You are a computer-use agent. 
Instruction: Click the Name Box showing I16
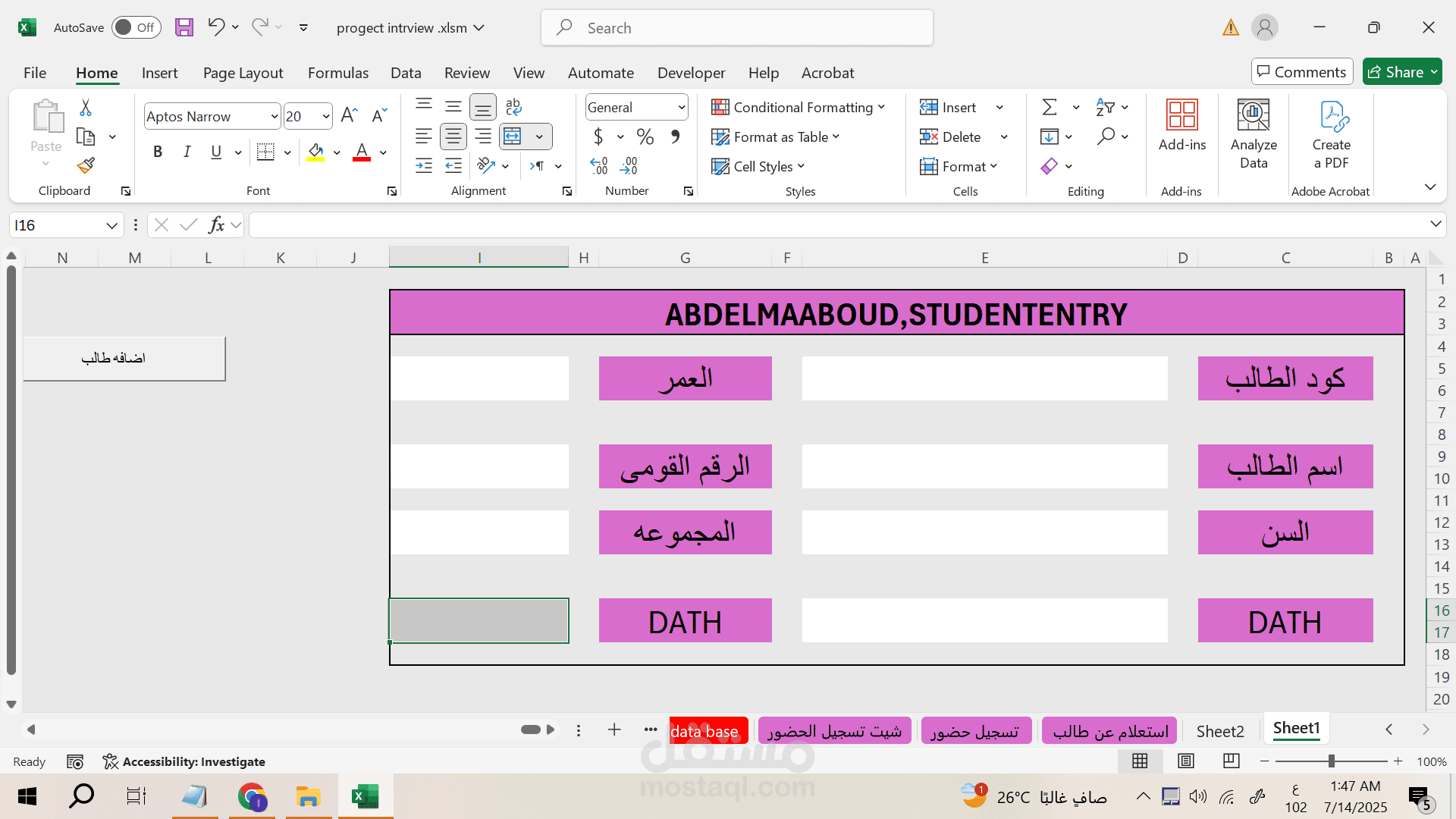(57, 225)
